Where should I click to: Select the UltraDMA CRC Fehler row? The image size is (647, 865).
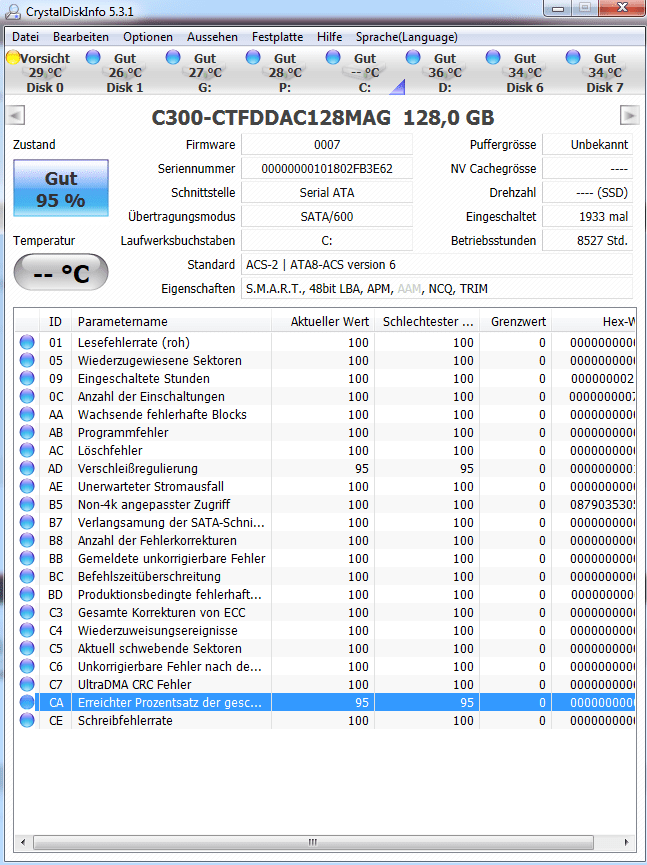[x=325, y=685]
